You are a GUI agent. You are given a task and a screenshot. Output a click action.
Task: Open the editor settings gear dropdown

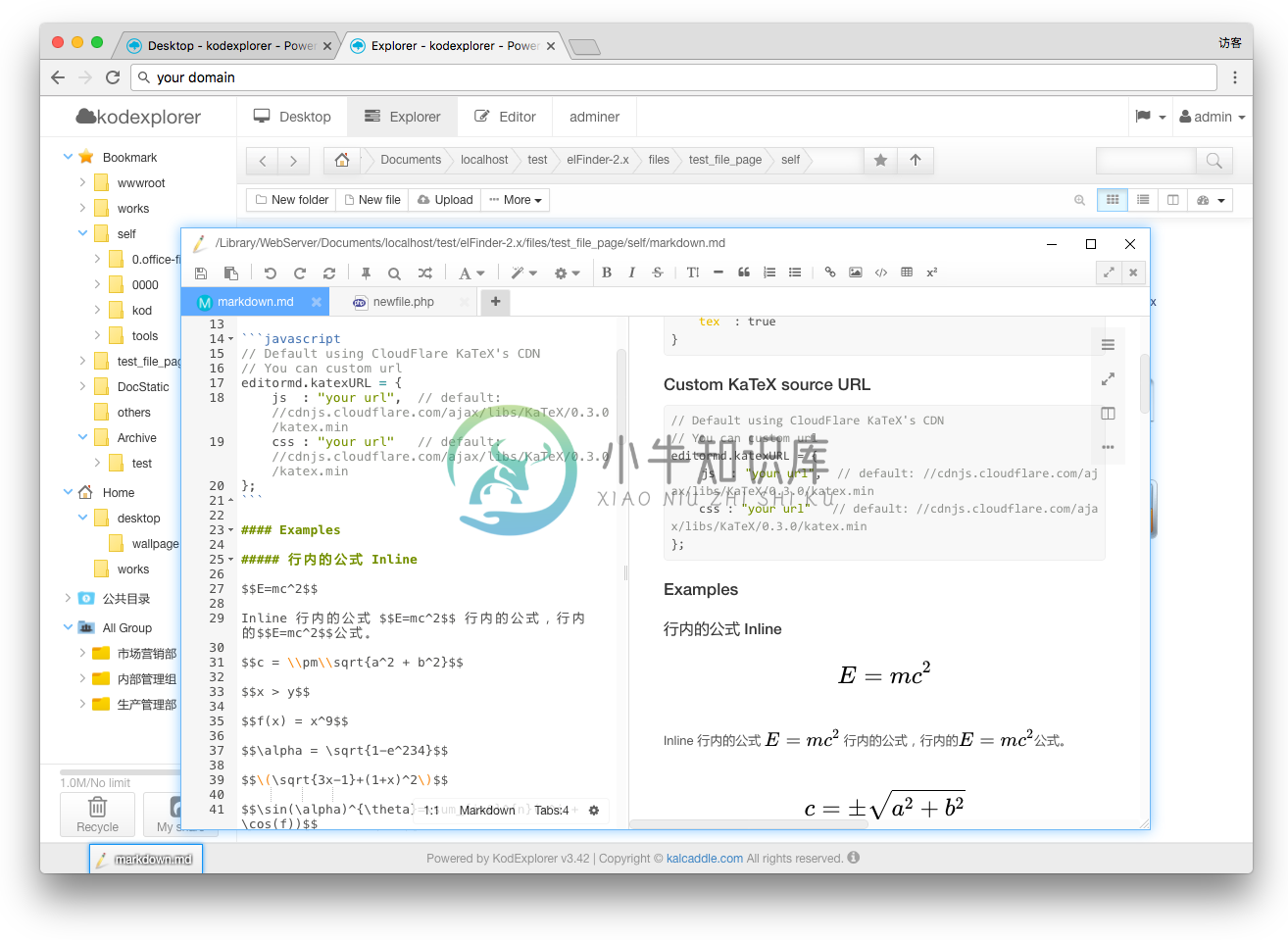pos(568,273)
